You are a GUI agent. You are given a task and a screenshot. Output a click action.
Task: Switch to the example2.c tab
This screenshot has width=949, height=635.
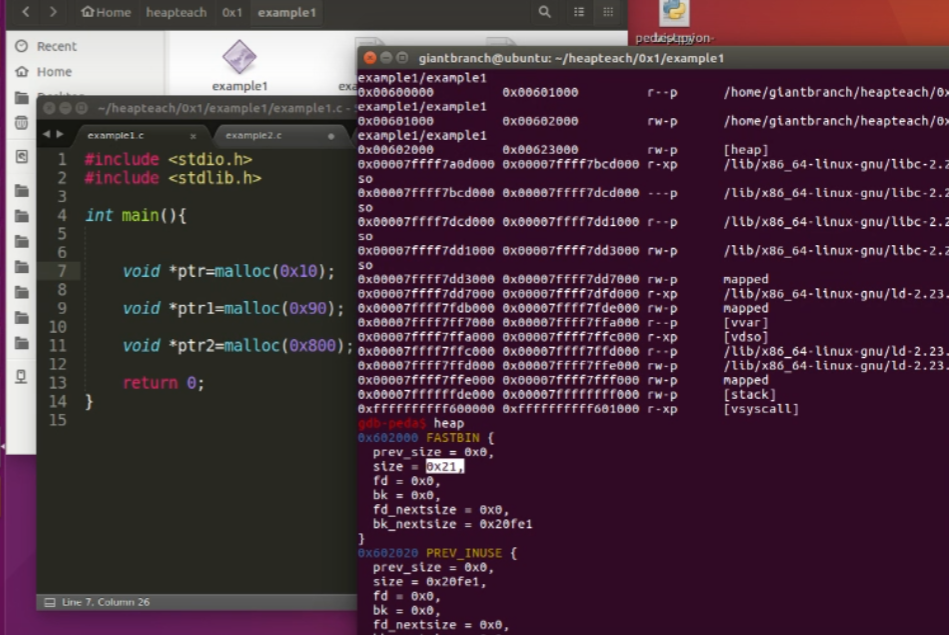(253, 135)
